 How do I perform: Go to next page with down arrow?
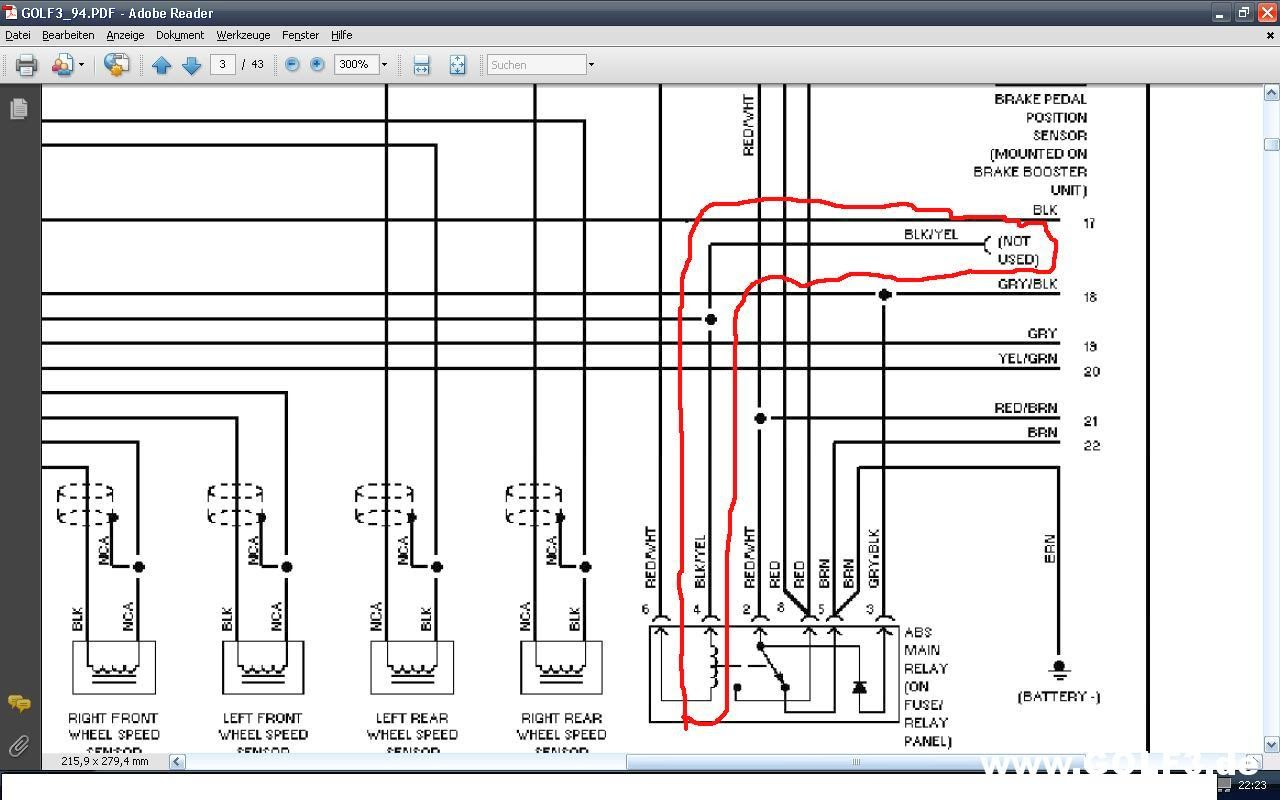(191, 65)
